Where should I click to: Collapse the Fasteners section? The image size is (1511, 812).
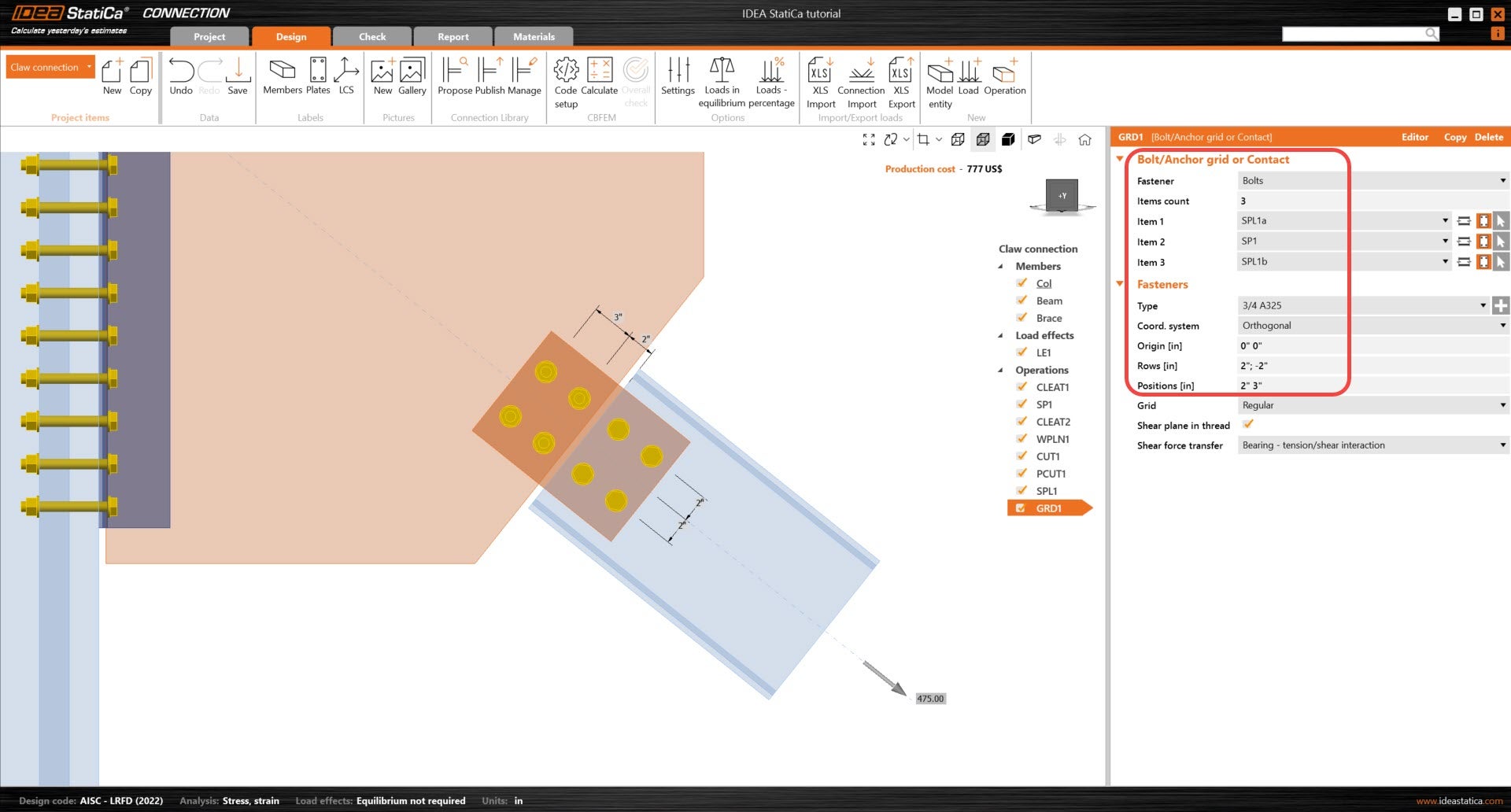coord(1120,284)
